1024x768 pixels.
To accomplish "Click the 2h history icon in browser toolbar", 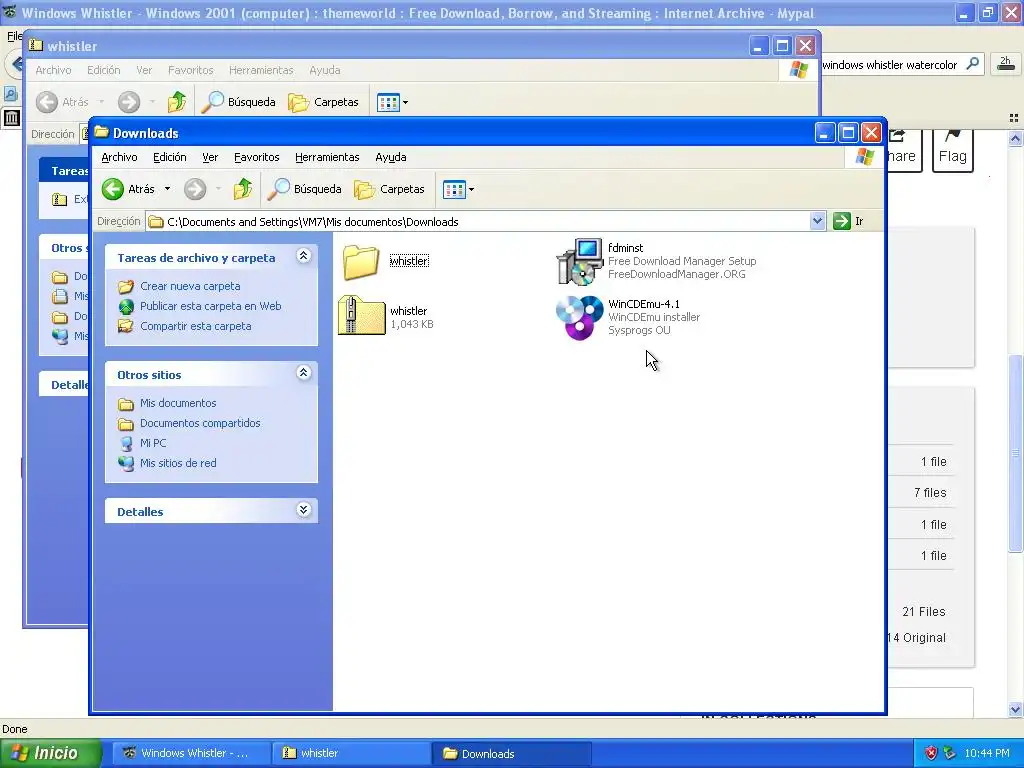I will (1006, 63).
